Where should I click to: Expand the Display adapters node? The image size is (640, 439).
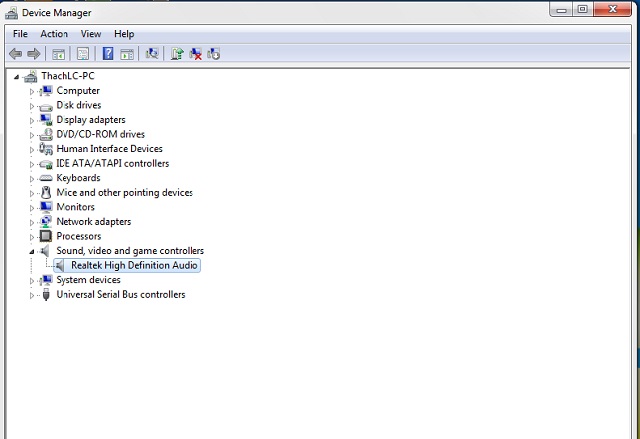point(32,120)
